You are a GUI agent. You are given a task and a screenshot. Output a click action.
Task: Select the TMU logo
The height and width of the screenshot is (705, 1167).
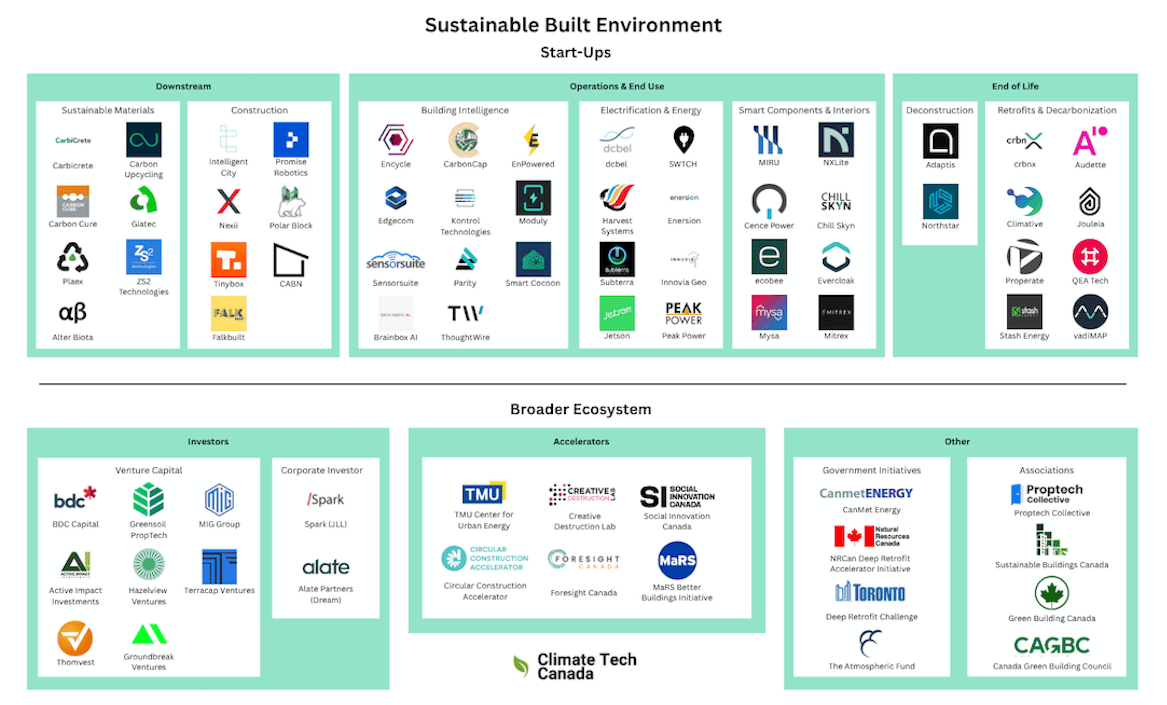click(484, 494)
